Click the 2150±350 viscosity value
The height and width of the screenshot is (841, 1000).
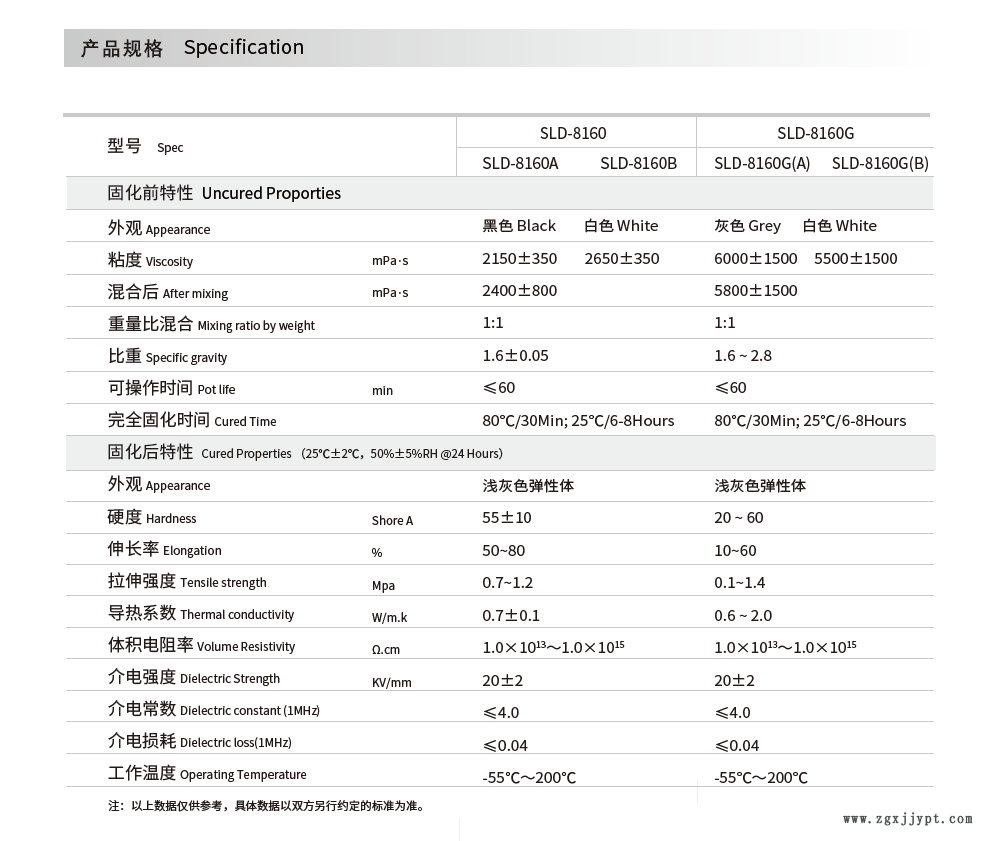pyautogui.click(x=519, y=259)
